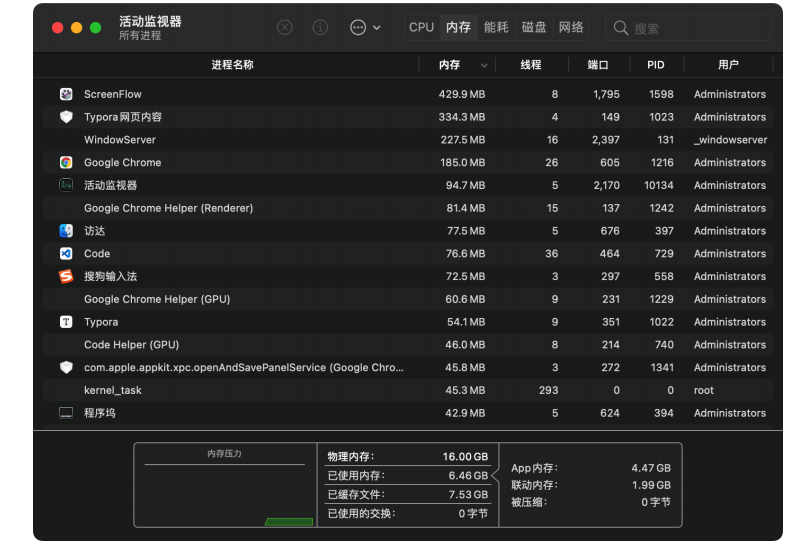This screenshot has height=551, width=806.
Task: Click the Code (VS Code) icon
Action: coord(66,253)
